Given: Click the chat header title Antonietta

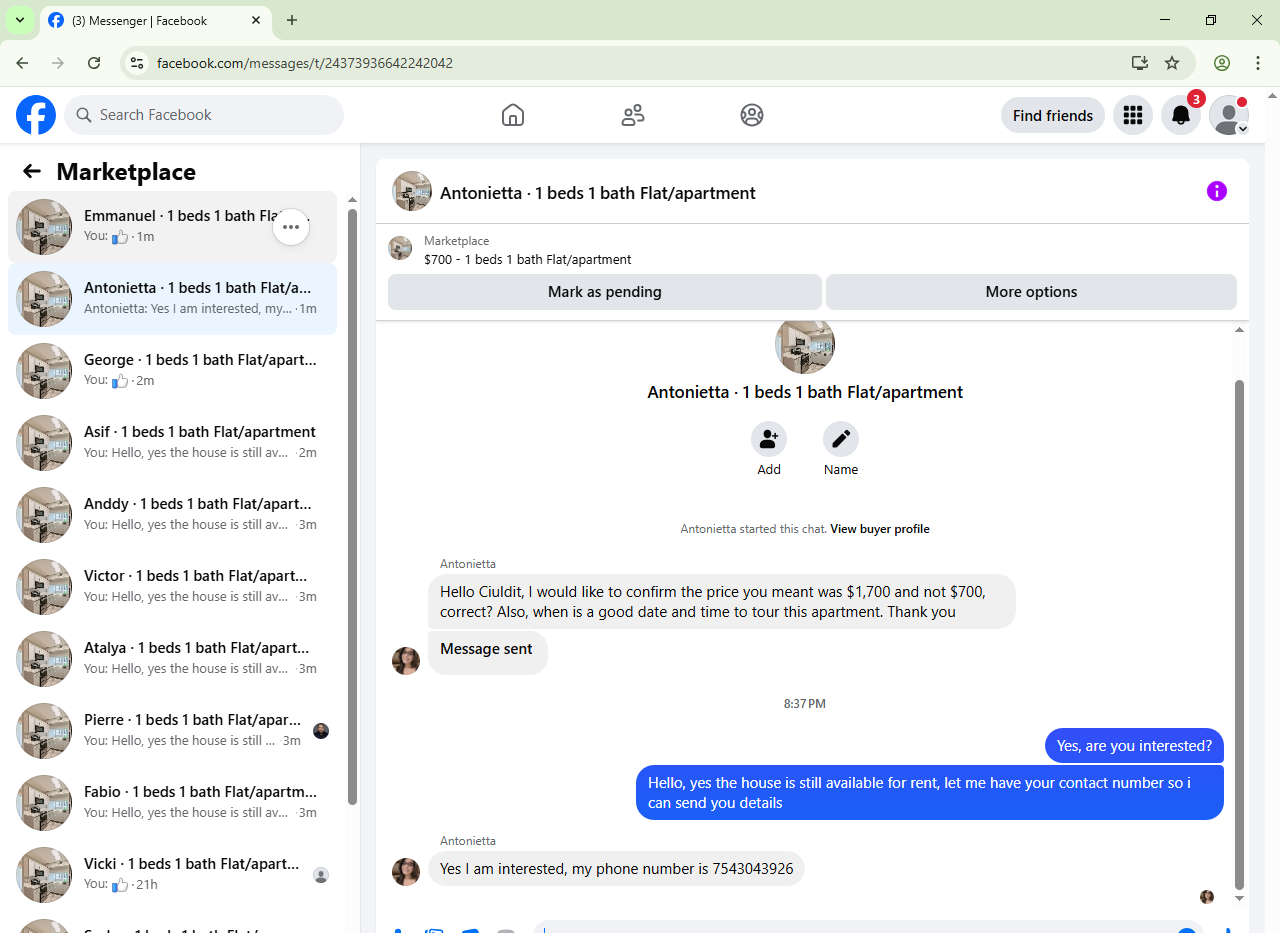Looking at the screenshot, I should [x=598, y=193].
